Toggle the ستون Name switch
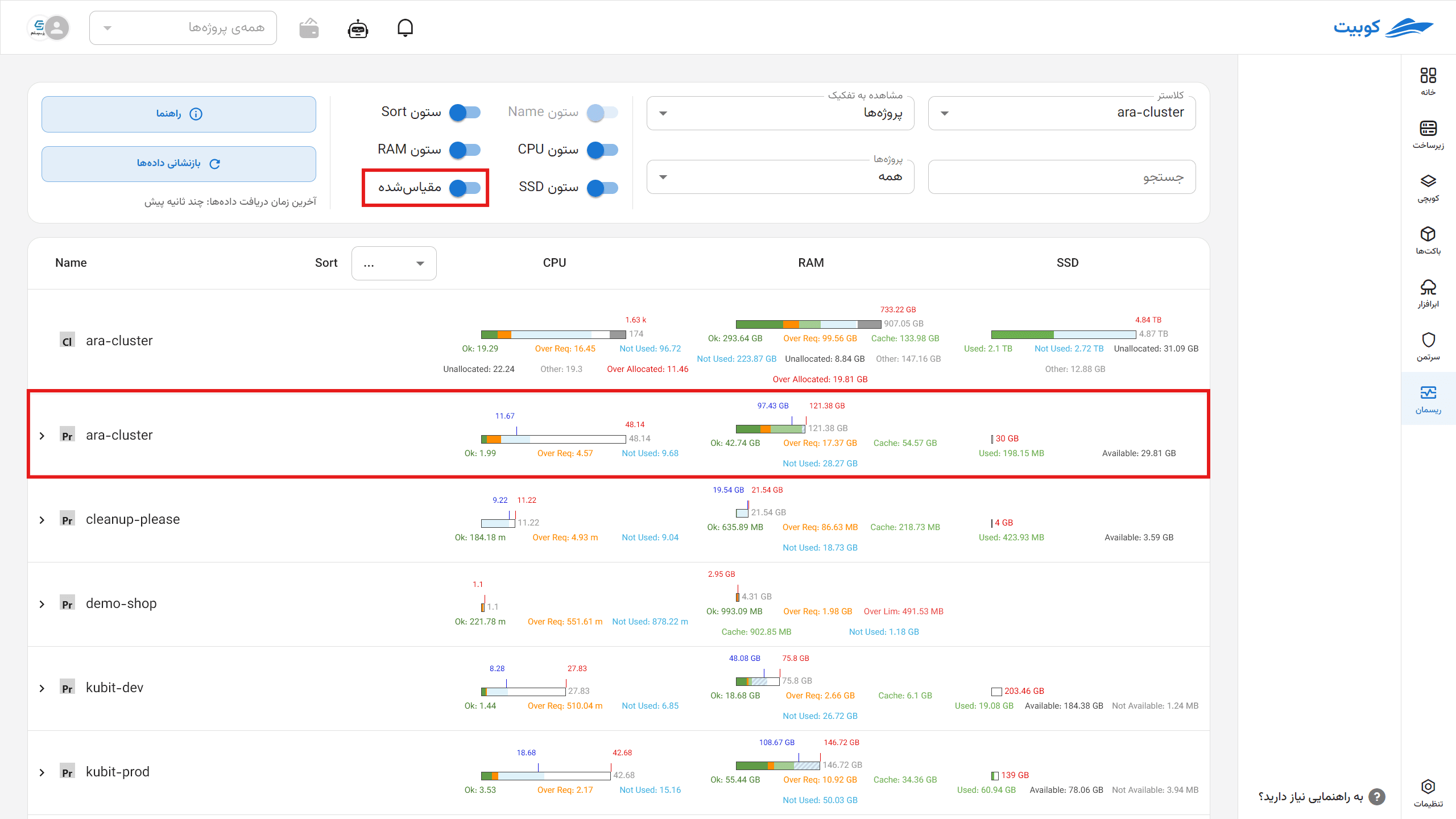 602,113
